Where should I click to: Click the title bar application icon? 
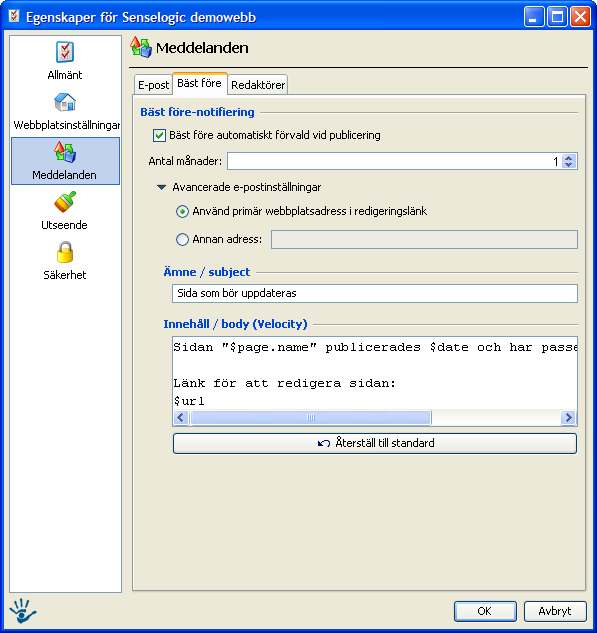click(14, 17)
